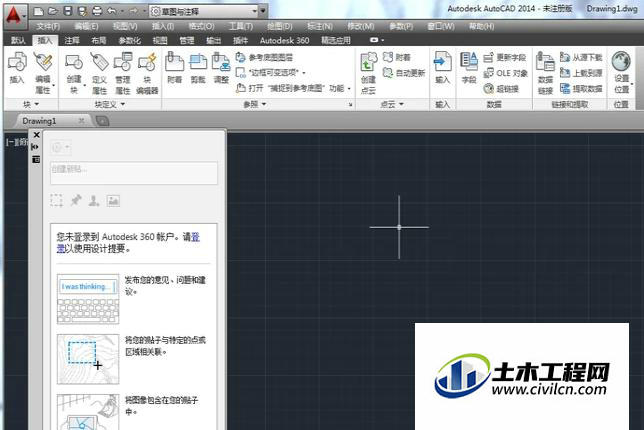644x430 pixels.
Task: Click the Save As icon
Action: coord(82,11)
